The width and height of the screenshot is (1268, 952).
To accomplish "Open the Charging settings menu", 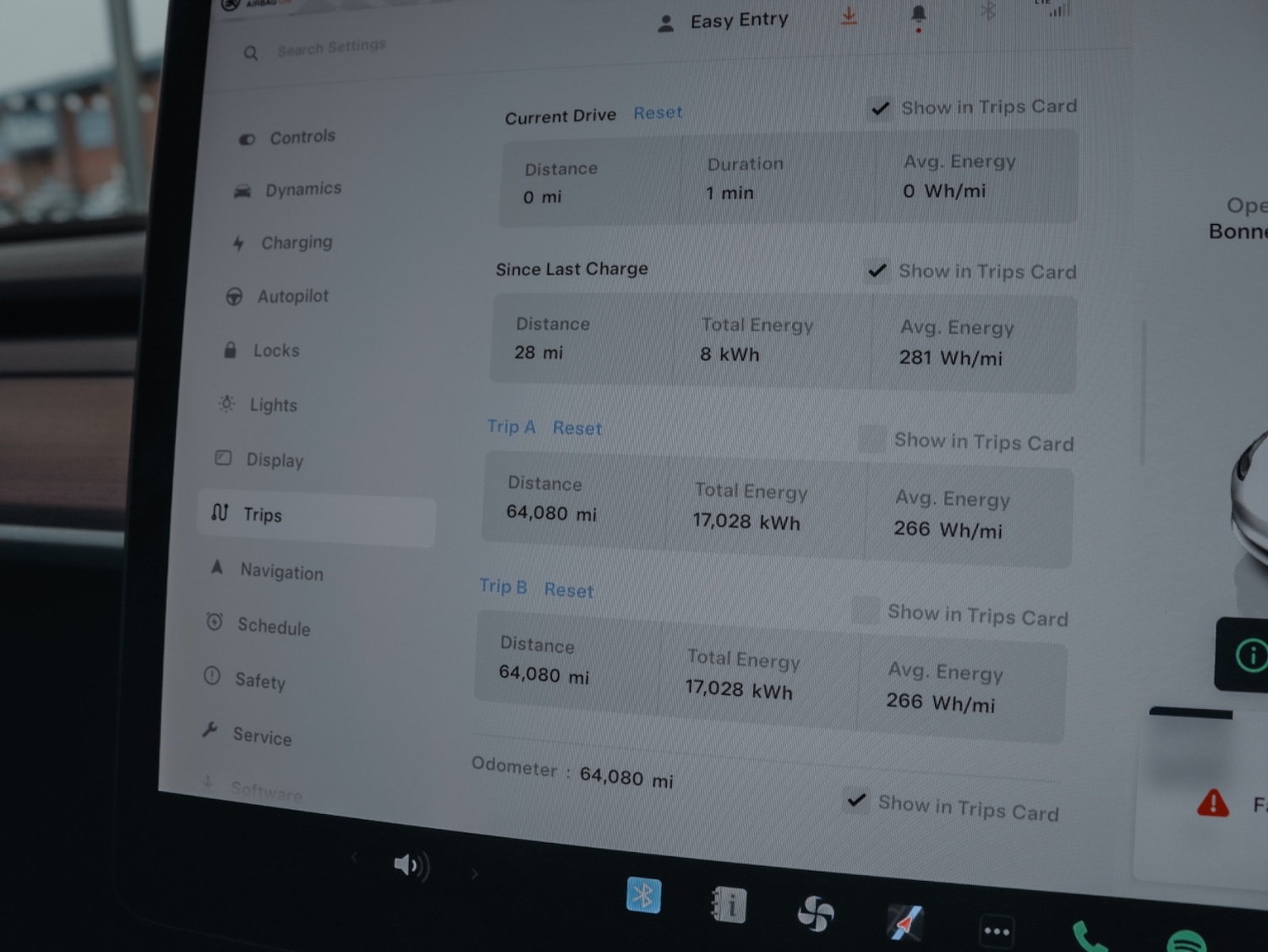I will click(x=282, y=243).
